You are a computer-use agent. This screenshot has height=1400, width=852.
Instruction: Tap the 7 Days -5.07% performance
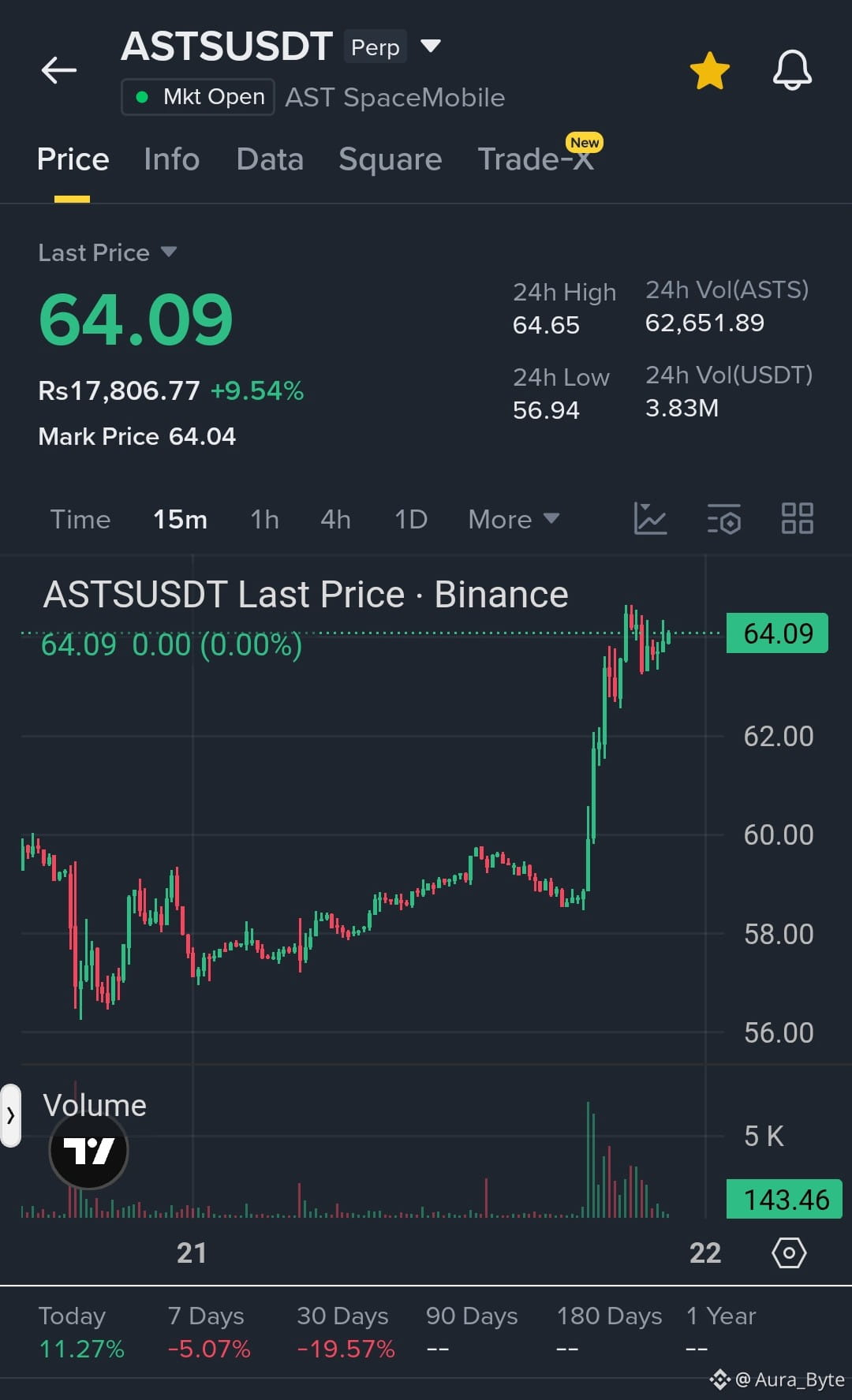click(x=208, y=1332)
